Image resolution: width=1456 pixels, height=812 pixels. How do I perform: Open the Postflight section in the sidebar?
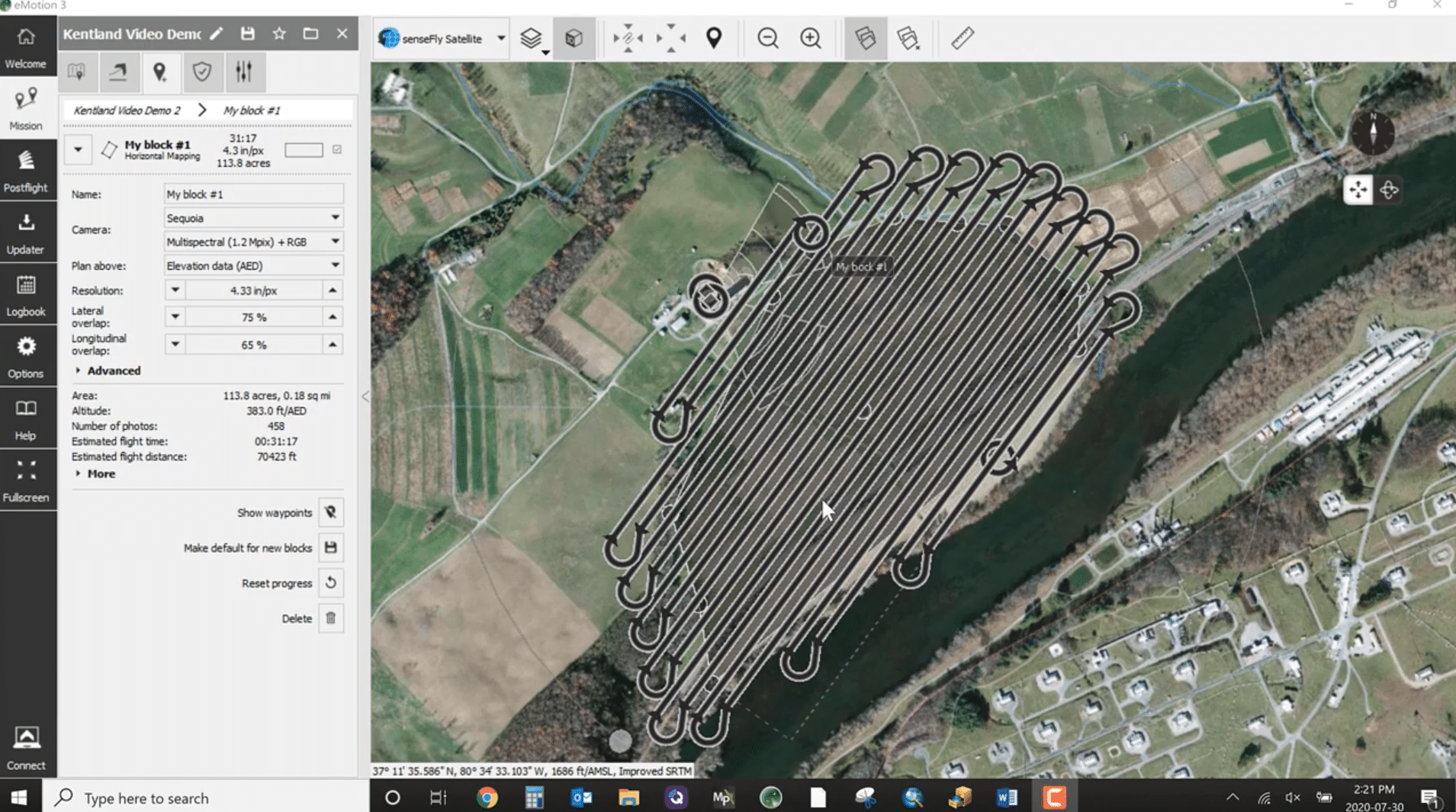click(x=27, y=169)
